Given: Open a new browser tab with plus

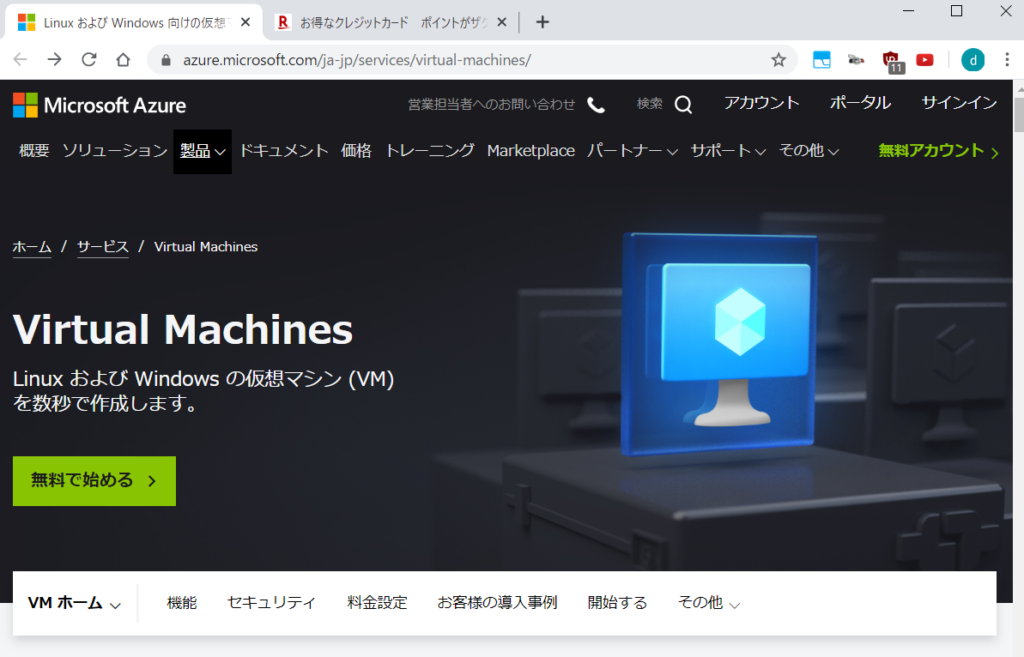Looking at the screenshot, I should coord(542,22).
